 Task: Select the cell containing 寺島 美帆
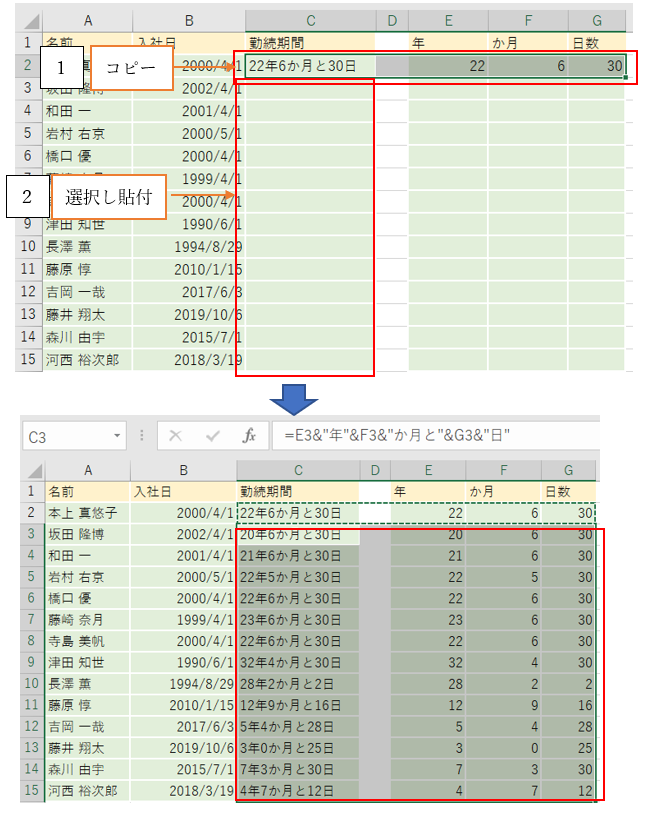pyautogui.click(x=88, y=640)
